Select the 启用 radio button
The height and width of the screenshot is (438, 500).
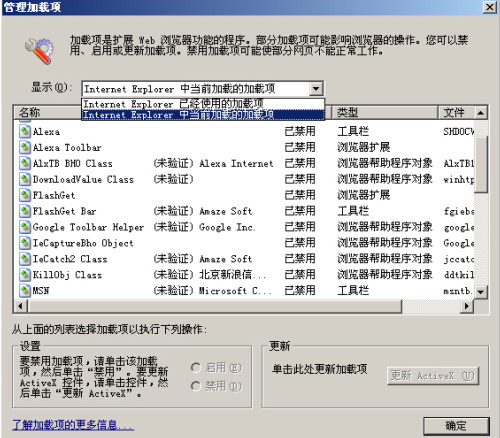point(196,368)
